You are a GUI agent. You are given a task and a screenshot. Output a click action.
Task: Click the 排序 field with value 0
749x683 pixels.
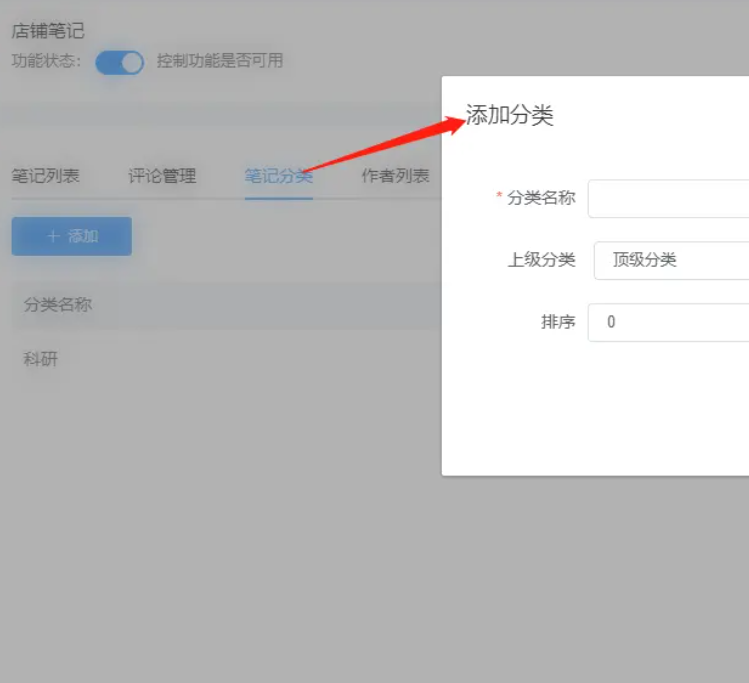coord(668,322)
